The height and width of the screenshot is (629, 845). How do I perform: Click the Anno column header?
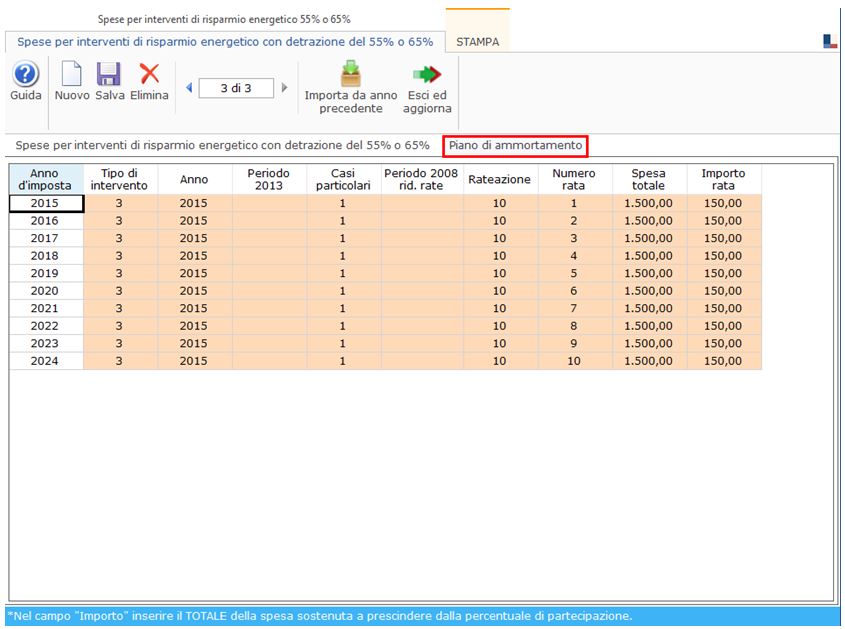(x=194, y=179)
